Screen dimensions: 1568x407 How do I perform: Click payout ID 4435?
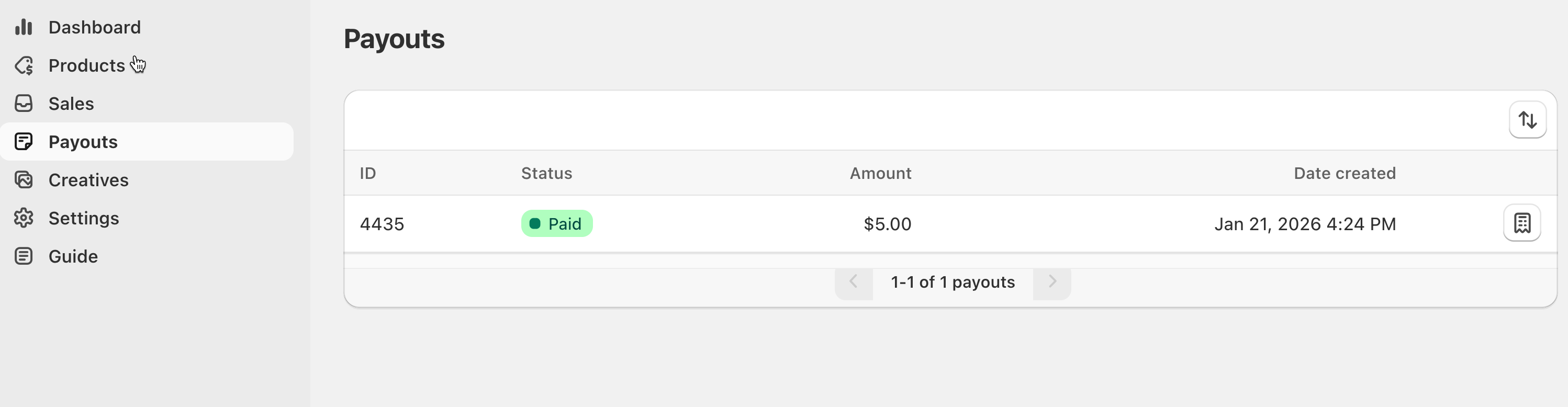tap(382, 224)
